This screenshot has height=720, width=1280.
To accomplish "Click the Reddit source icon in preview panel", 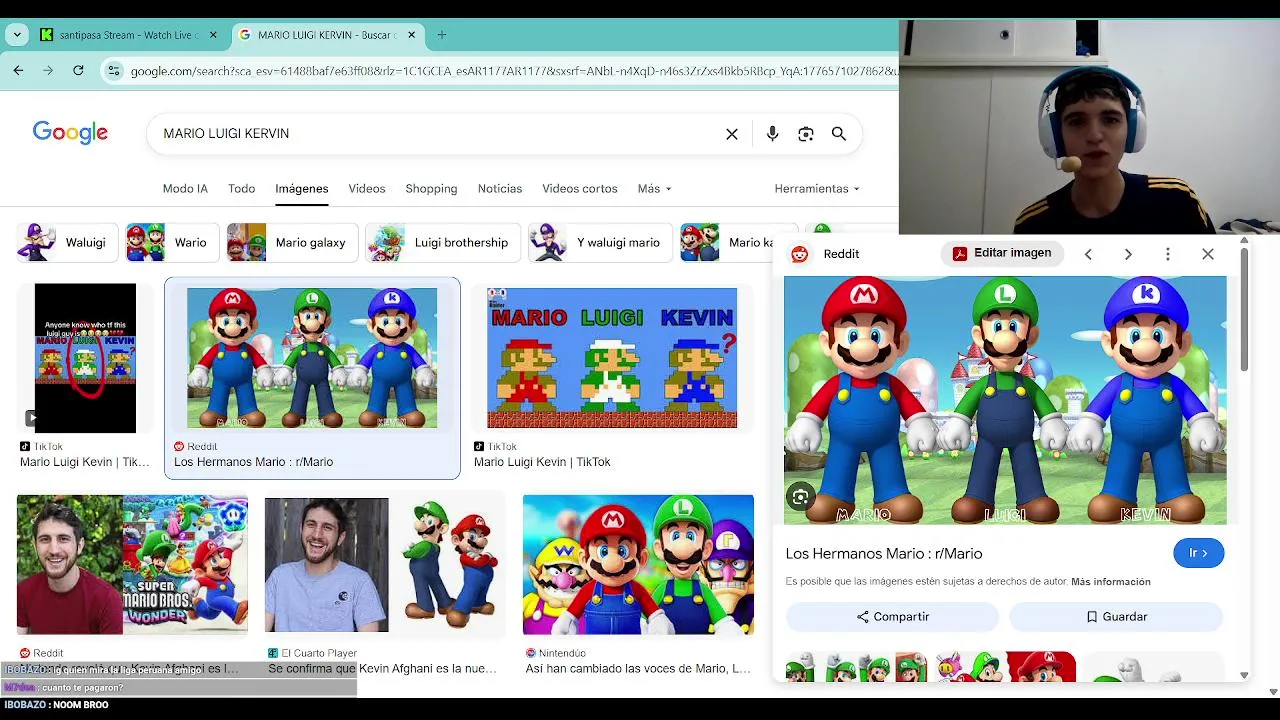I will 800,254.
